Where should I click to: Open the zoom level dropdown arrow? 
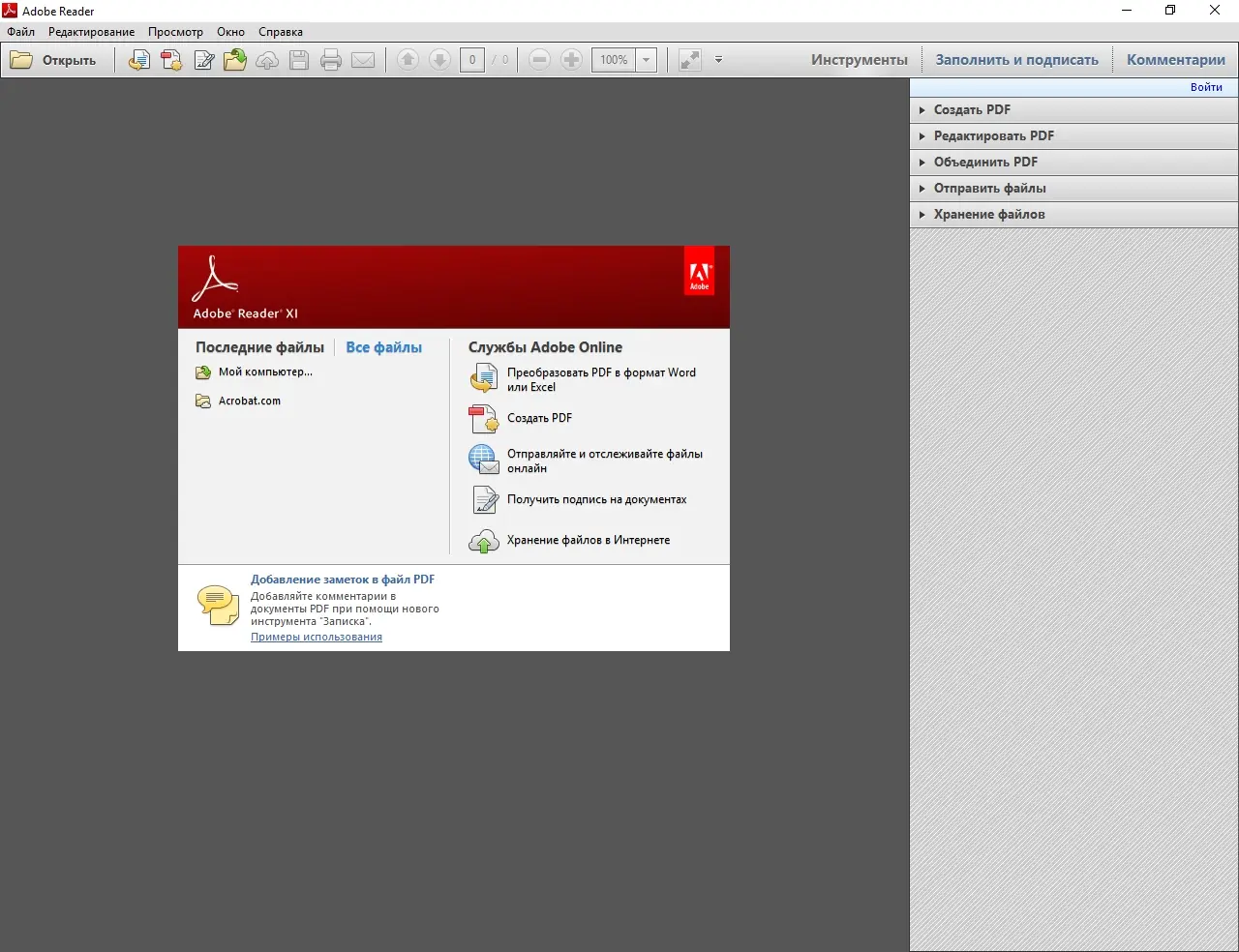click(x=646, y=59)
